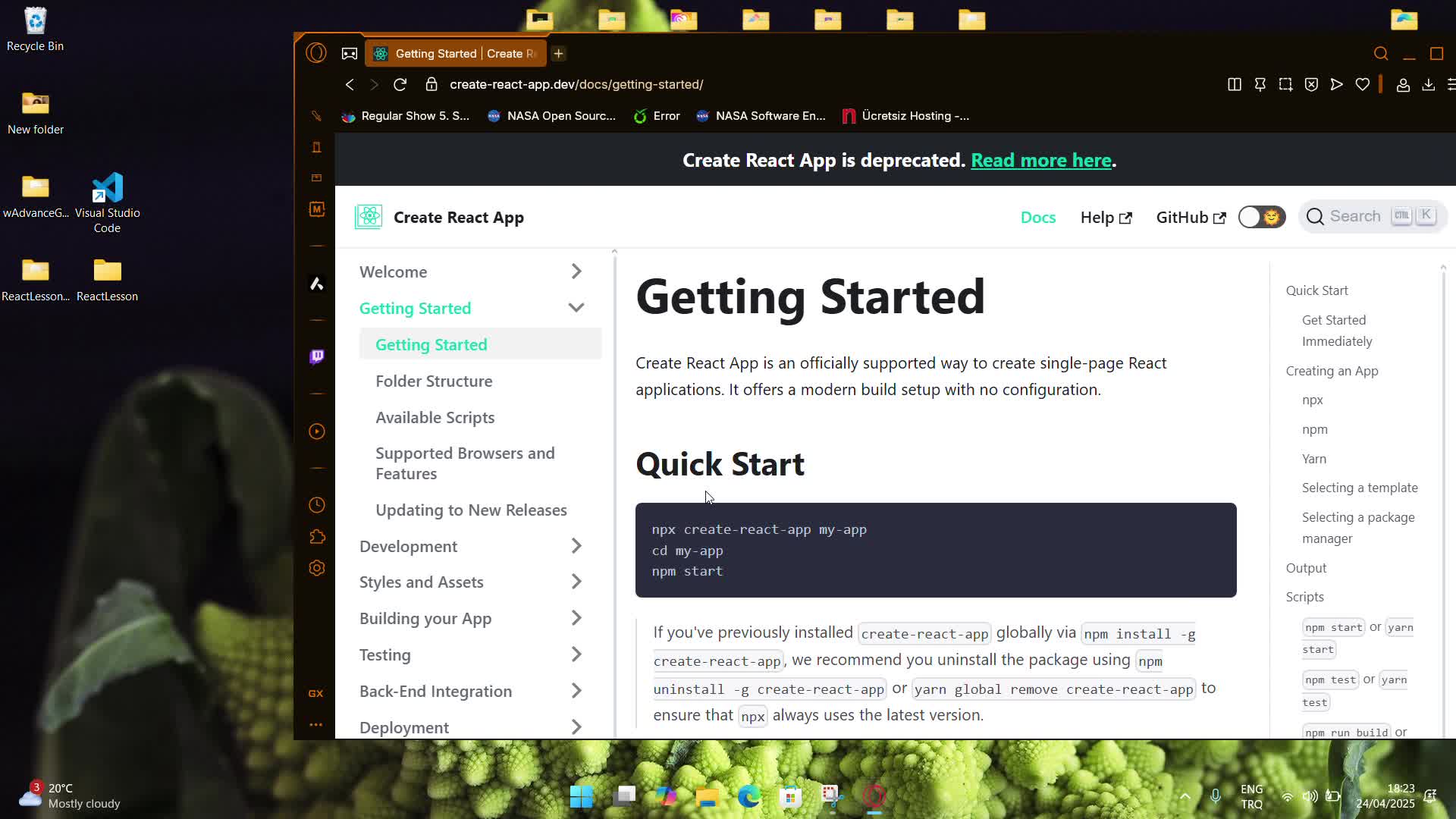Viewport: 1456px width, 819px height.
Task: Jump to Creating an App section
Action: [x=1332, y=371]
